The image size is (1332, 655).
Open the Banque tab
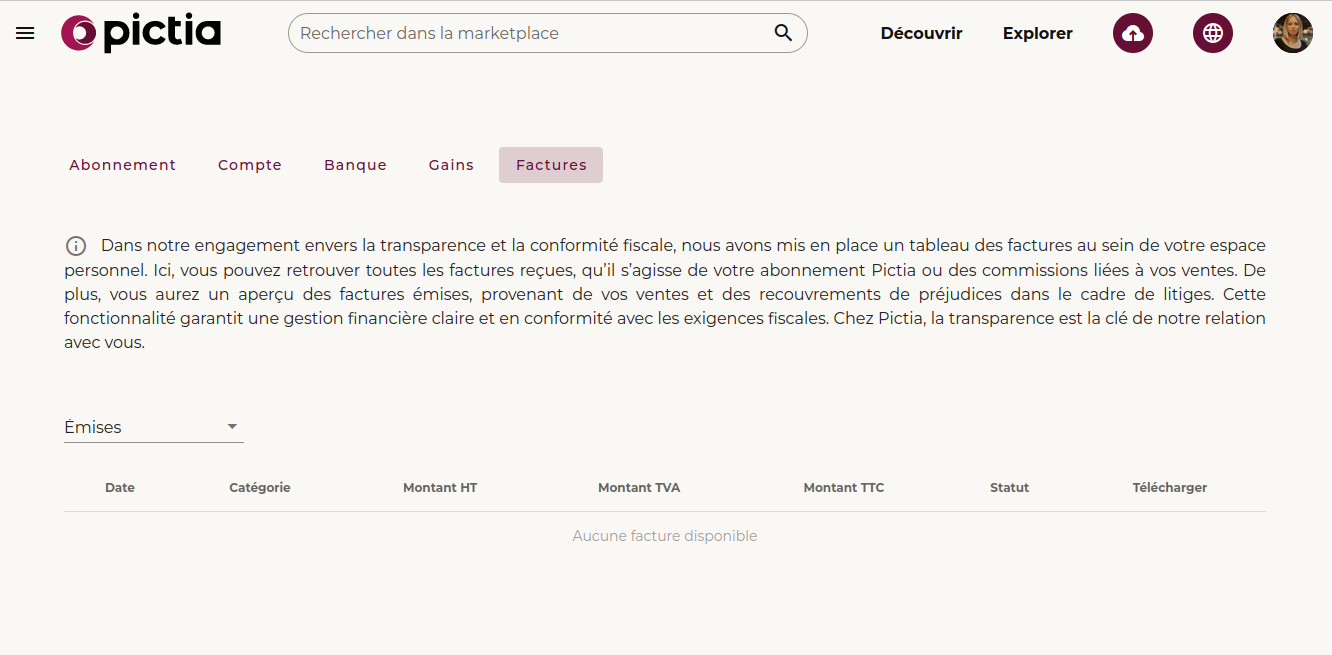pyautogui.click(x=355, y=165)
